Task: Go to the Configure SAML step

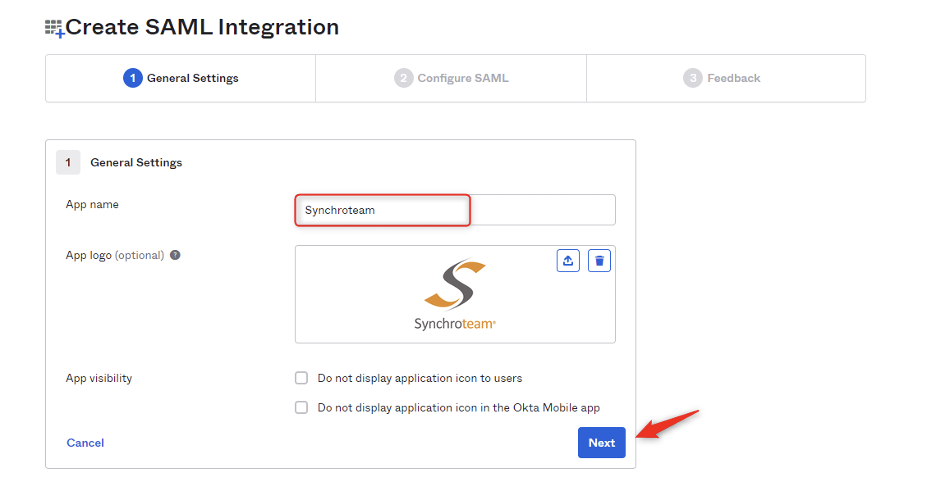Action: [x=451, y=78]
